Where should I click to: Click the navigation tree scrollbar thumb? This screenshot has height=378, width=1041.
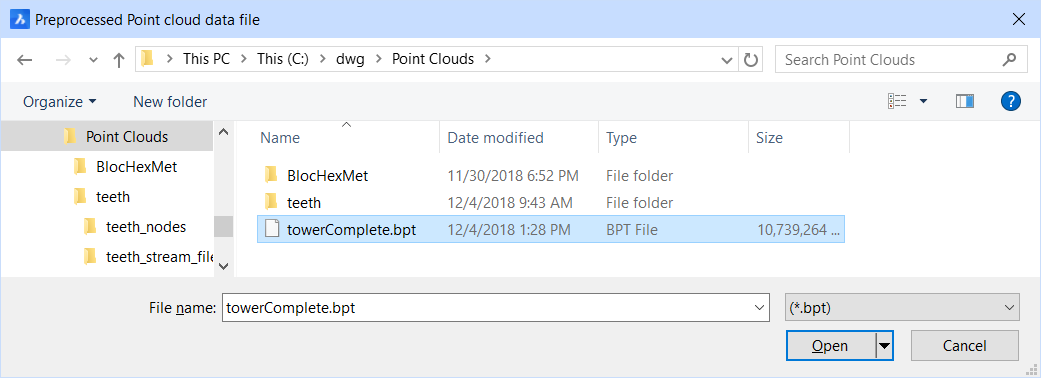coord(223,227)
